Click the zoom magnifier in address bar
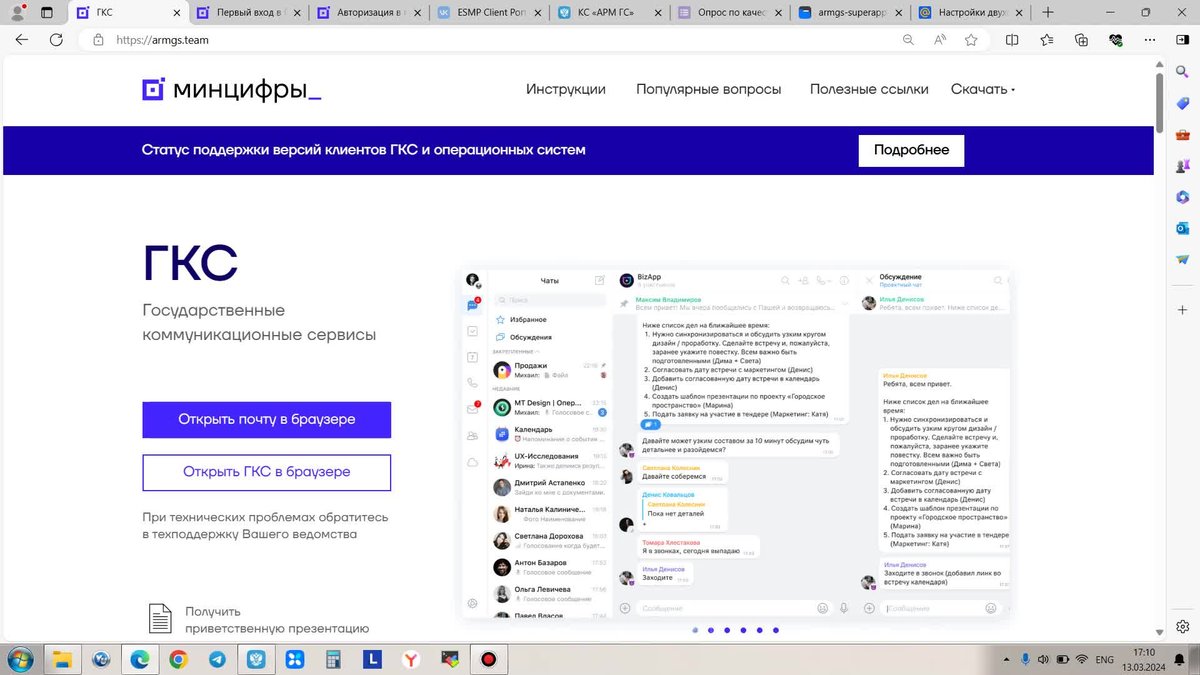Screen dimensions: 1200x675 point(908,40)
